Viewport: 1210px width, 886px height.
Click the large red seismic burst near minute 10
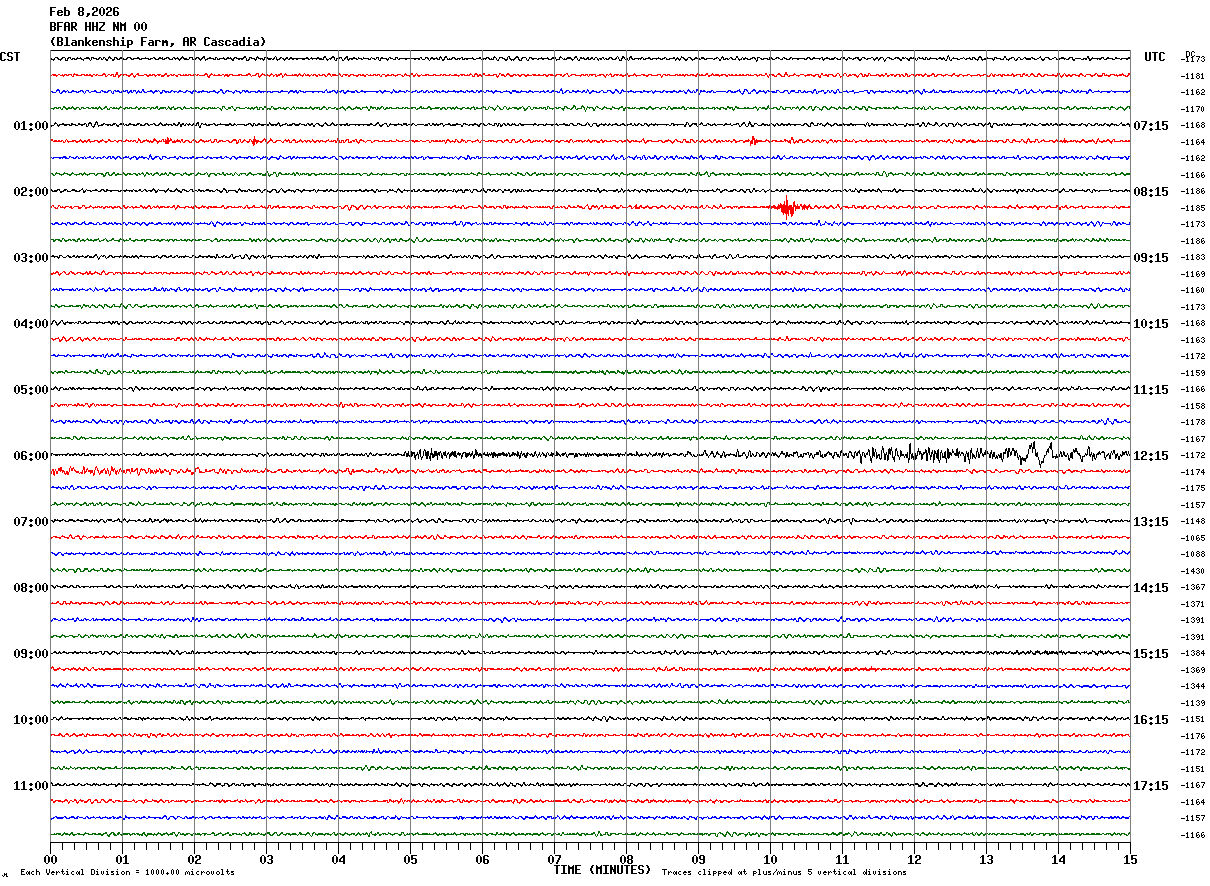787,207
